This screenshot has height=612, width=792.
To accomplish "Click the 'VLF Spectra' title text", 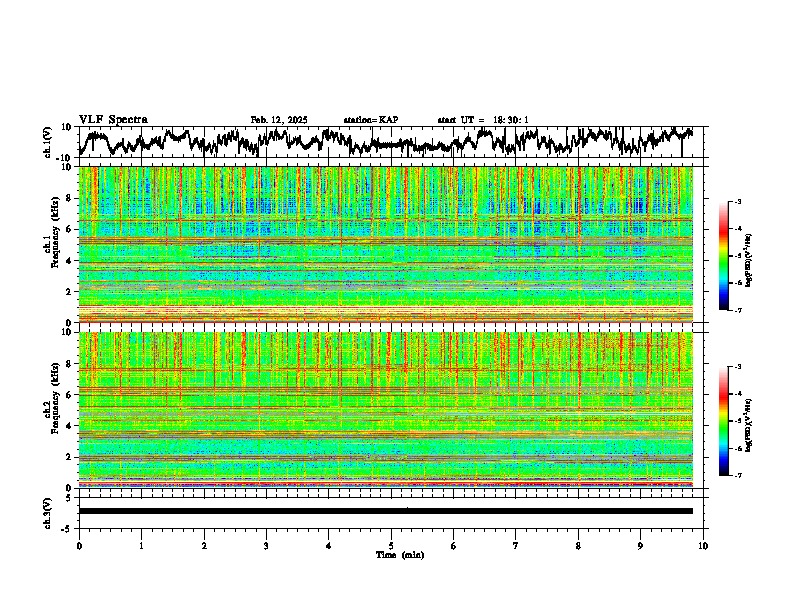I will [113, 120].
